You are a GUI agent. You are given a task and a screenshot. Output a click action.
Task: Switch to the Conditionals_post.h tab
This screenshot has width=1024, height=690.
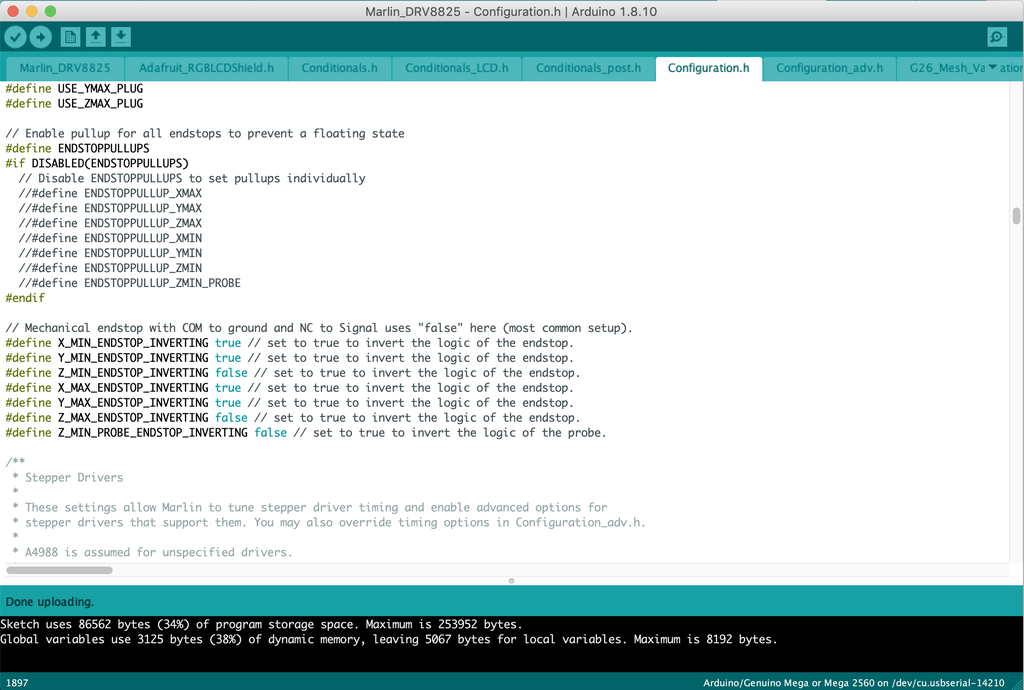588,68
